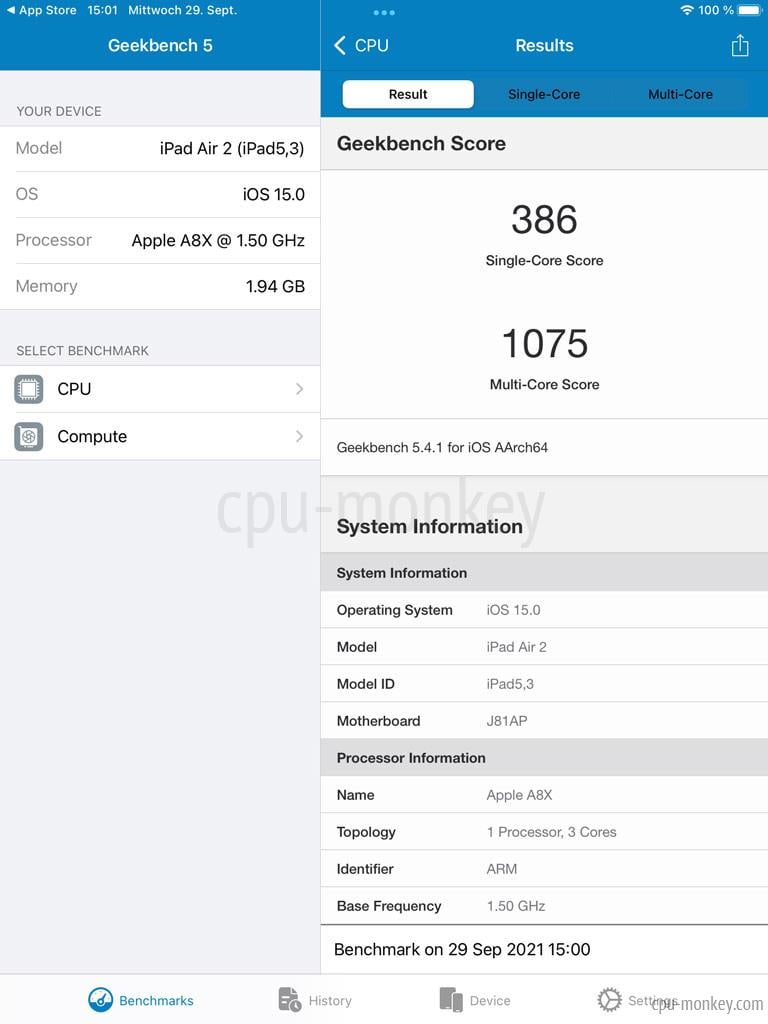Click the History document icon
The image size is (768, 1024).
pyautogui.click(x=289, y=1000)
